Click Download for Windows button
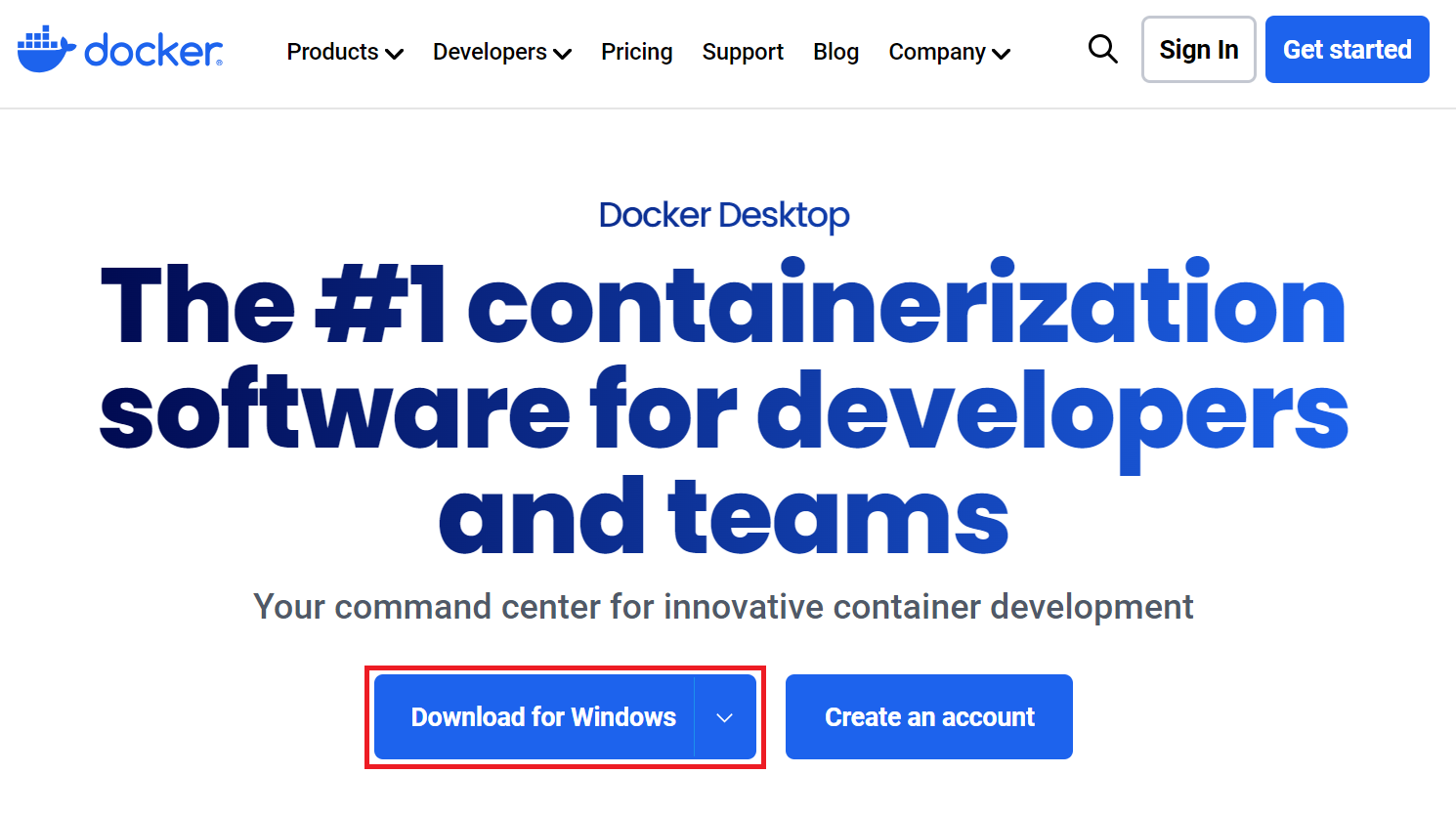This screenshot has width=1456, height=817. tap(535, 717)
